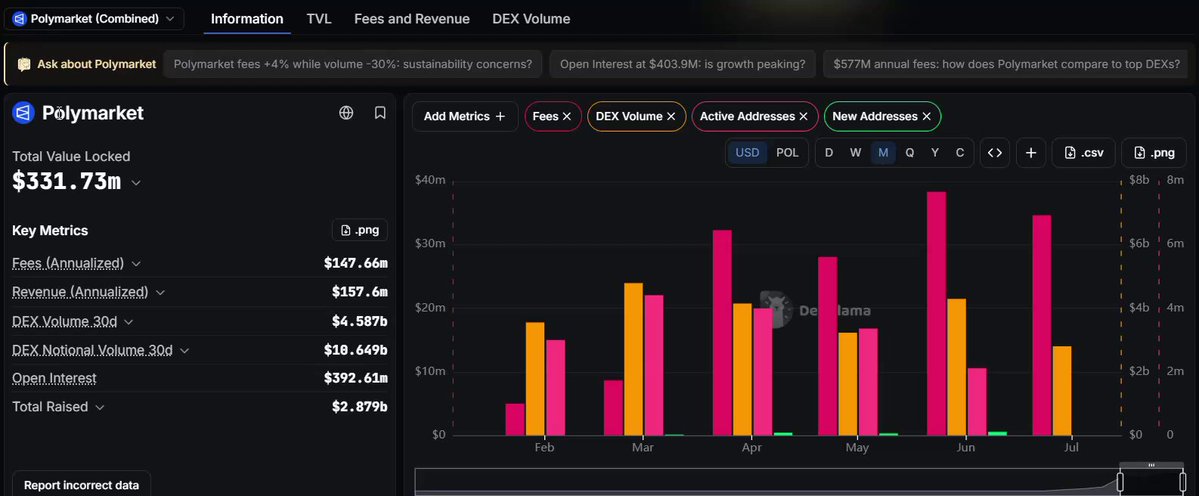Open the Fees and Revenue tab
1199x496 pixels.
coord(412,19)
